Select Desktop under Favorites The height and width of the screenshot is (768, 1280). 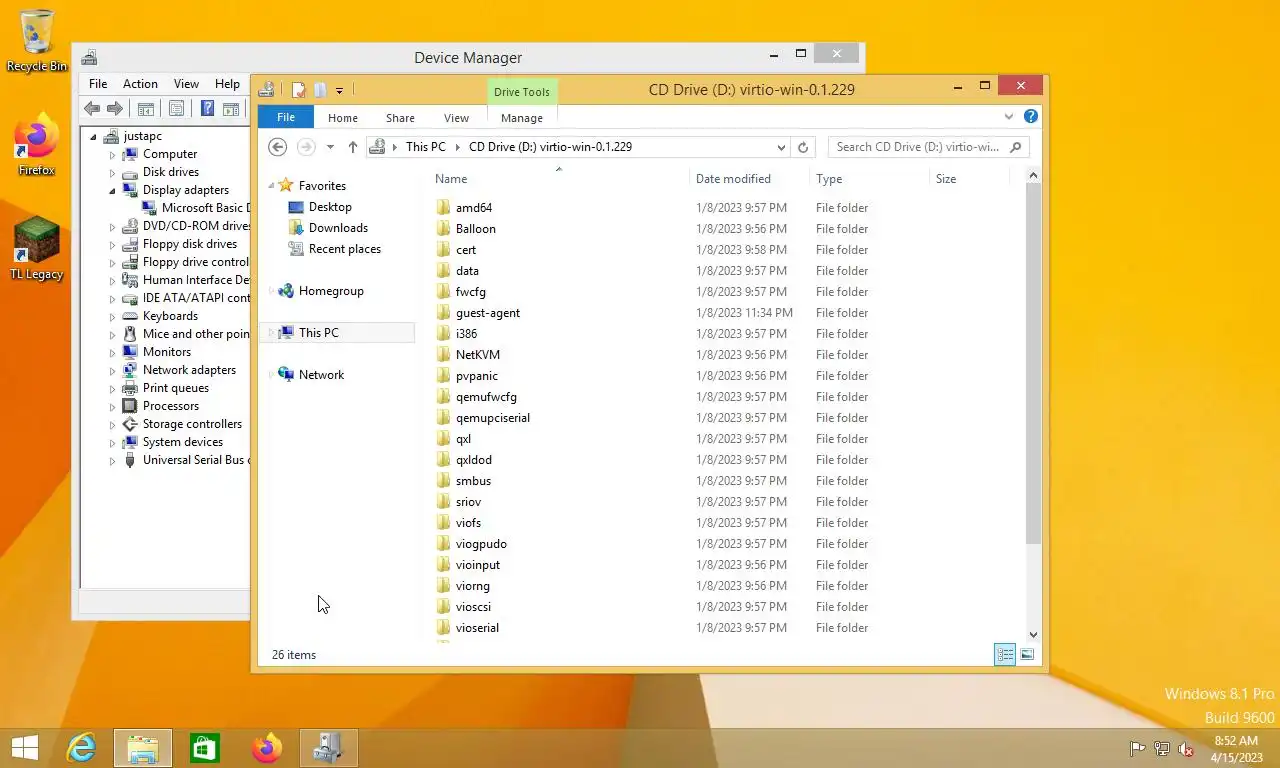(330, 207)
